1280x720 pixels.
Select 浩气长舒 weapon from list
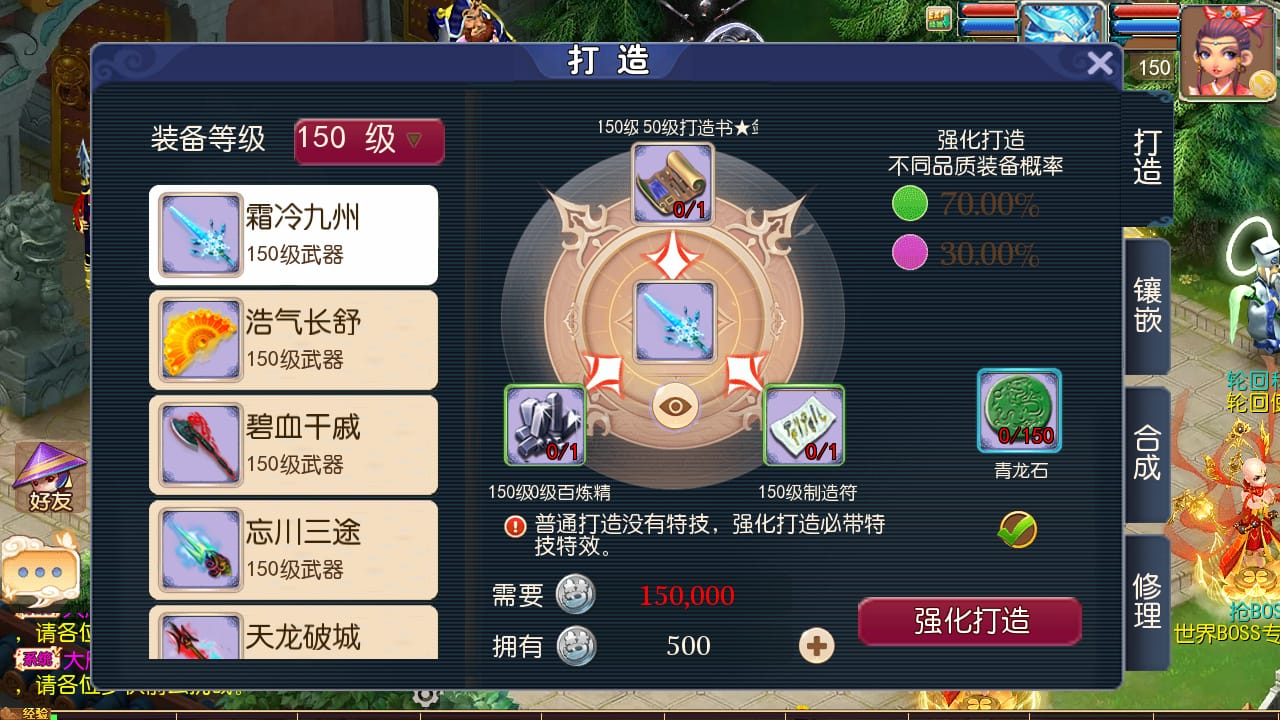point(293,340)
